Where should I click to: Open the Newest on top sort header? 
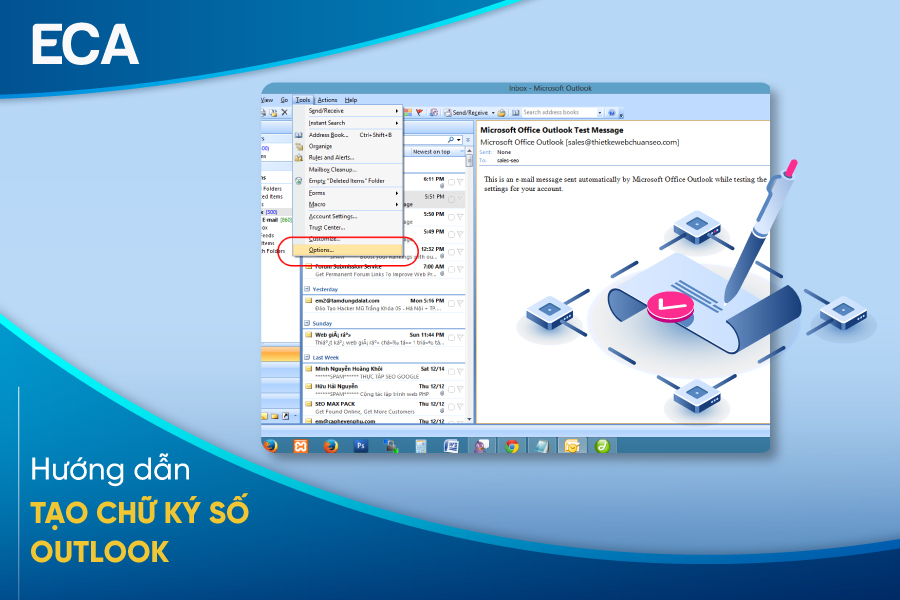pos(435,152)
